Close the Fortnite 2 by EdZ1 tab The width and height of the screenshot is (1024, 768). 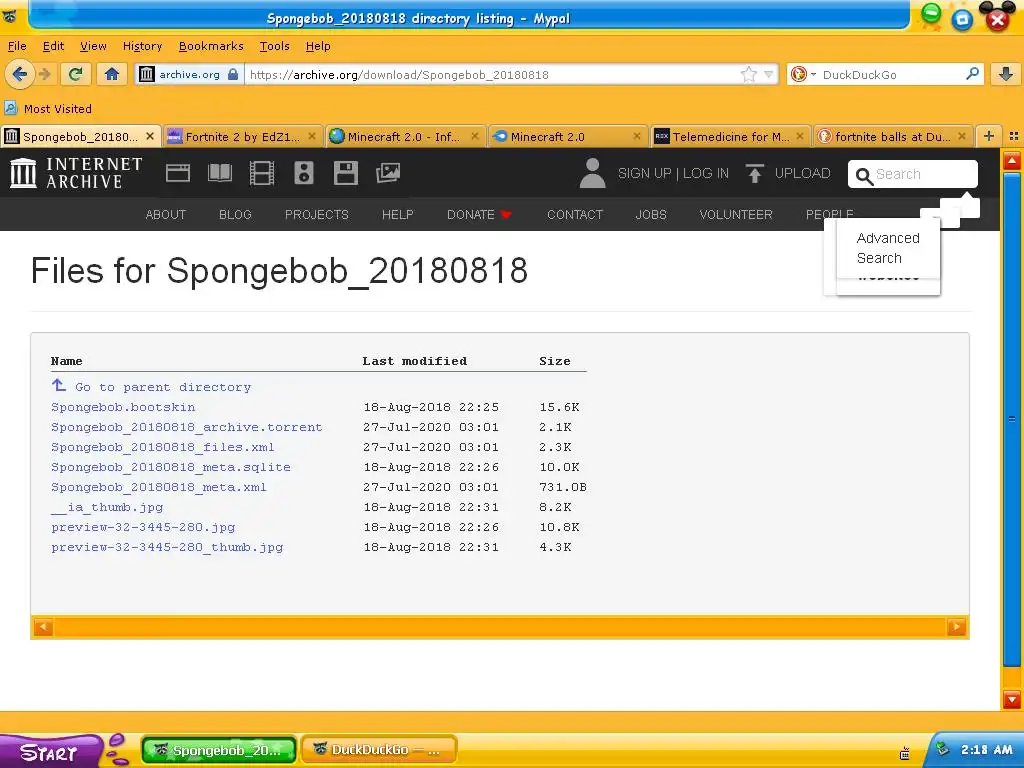[x=312, y=136]
